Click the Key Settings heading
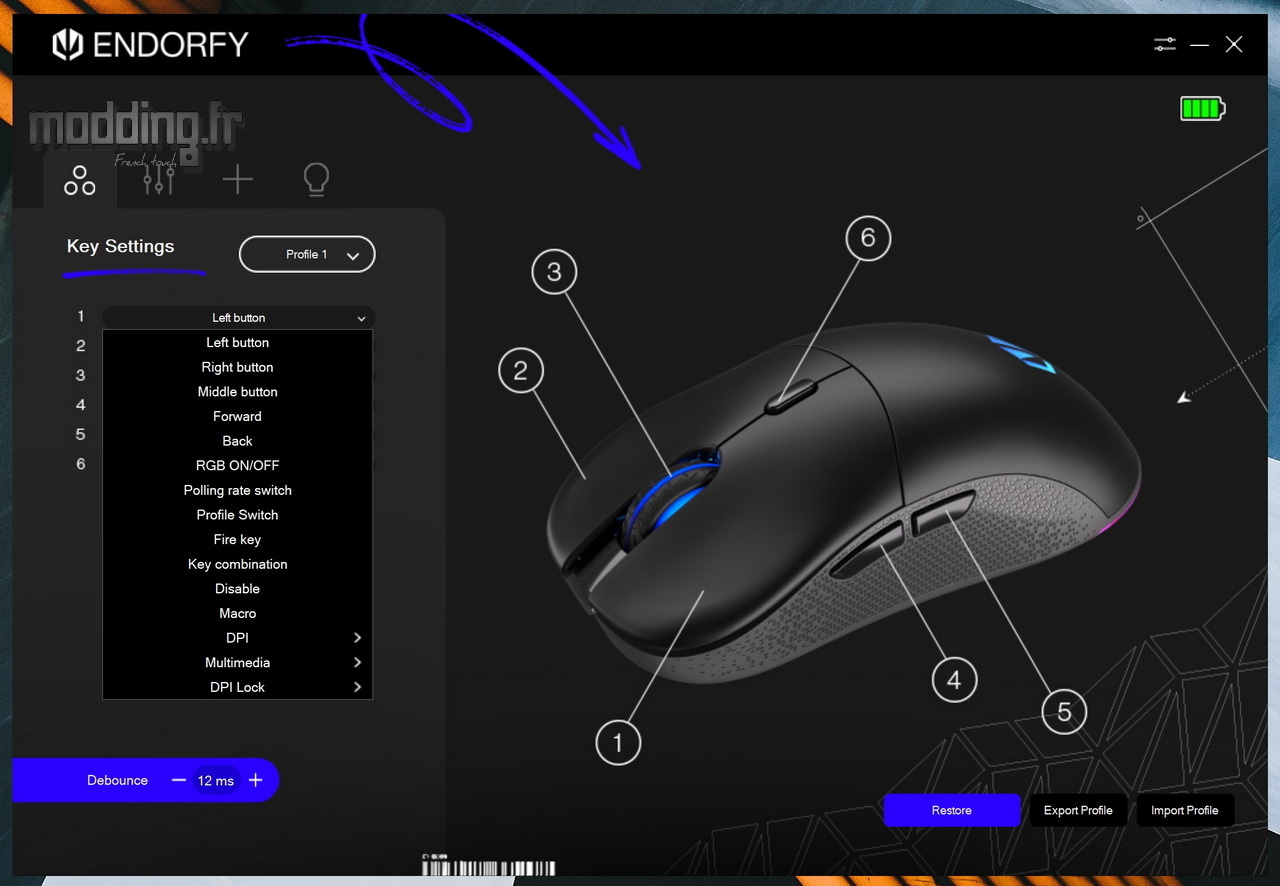The height and width of the screenshot is (886, 1280). click(x=120, y=246)
